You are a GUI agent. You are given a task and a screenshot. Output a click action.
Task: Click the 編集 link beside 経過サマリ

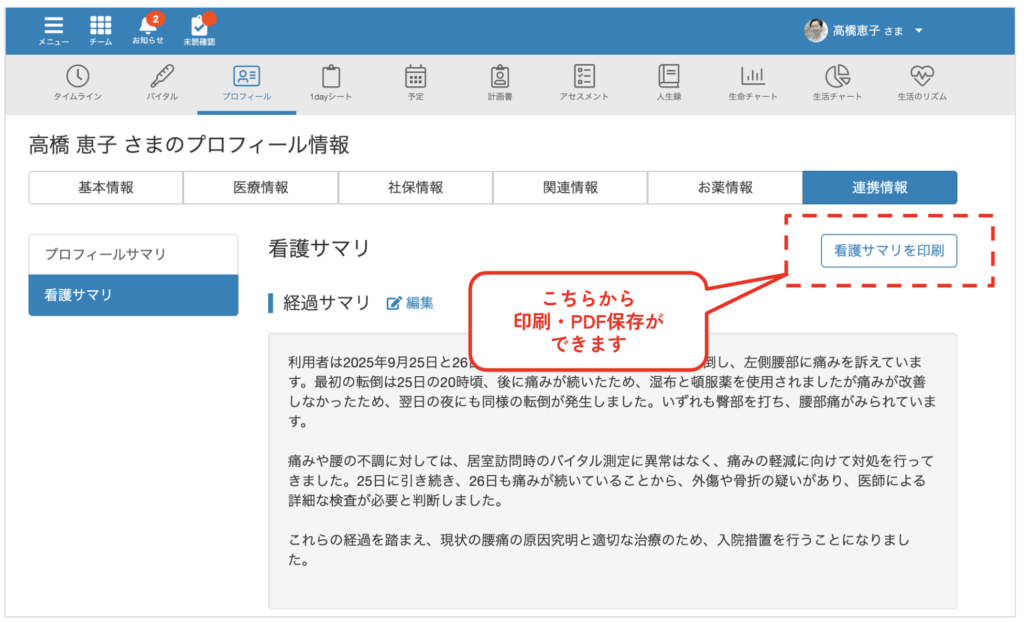(410, 303)
